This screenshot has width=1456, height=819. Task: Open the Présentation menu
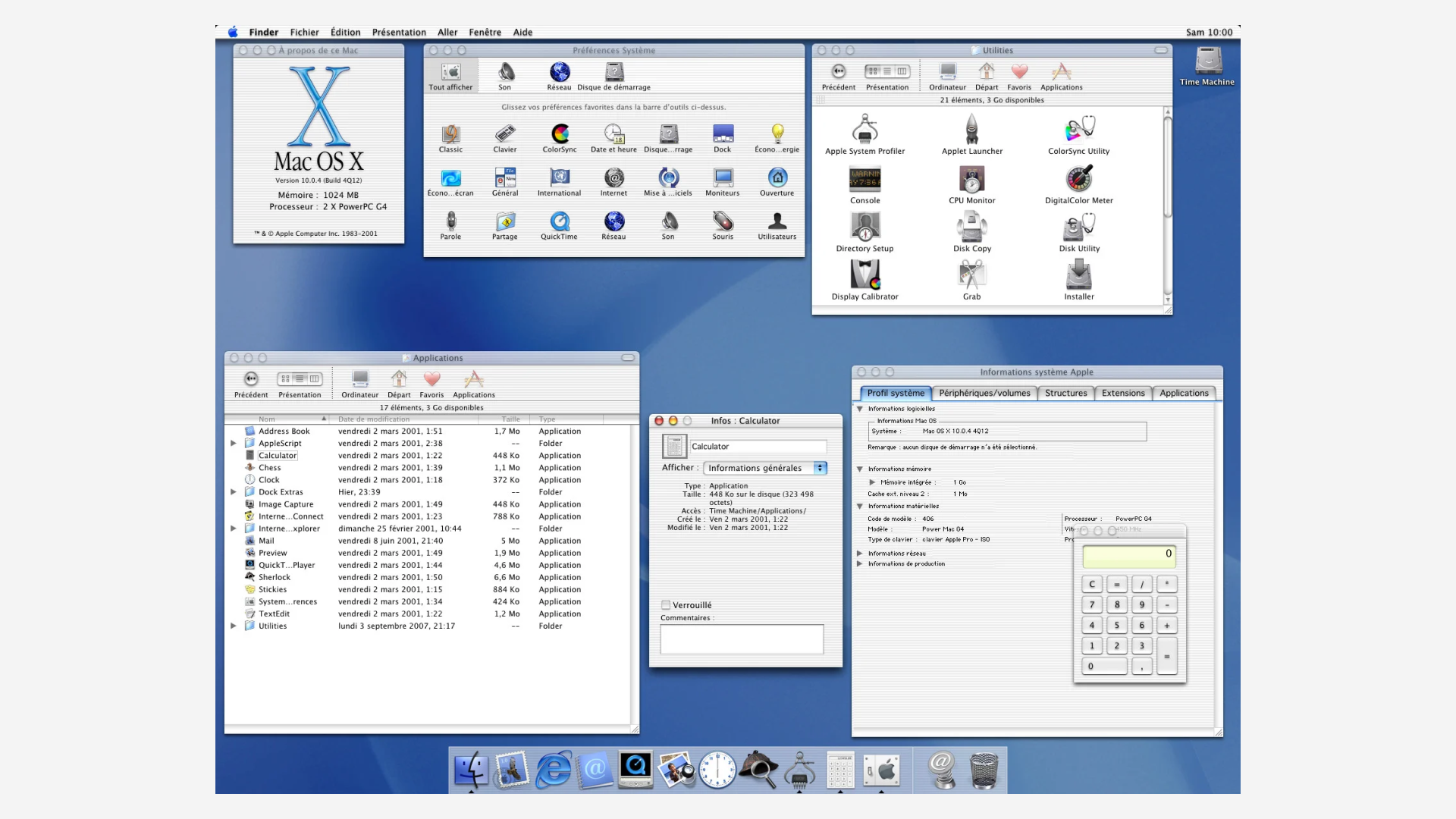coord(399,33)
